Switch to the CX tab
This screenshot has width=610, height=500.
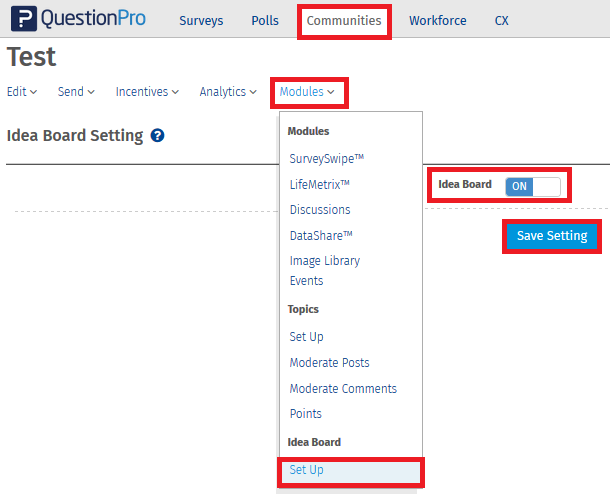click(501, 21)
